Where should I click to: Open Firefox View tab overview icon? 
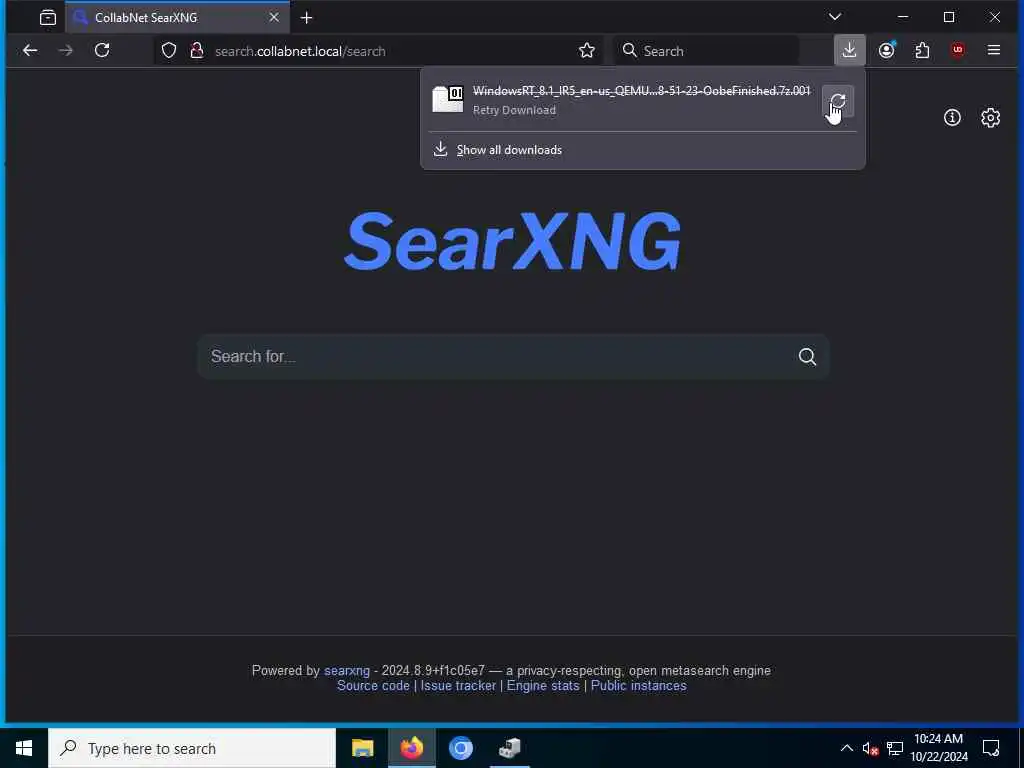click(x=48, y=18)
